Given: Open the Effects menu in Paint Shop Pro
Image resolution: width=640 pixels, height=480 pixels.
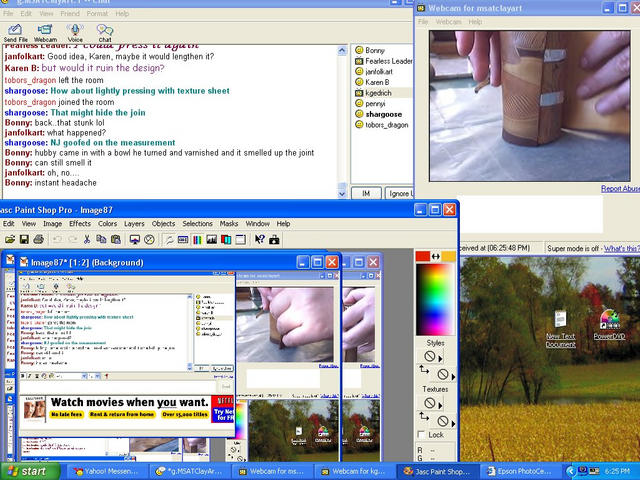Looking at the screenshot, I should pos(80,224).
